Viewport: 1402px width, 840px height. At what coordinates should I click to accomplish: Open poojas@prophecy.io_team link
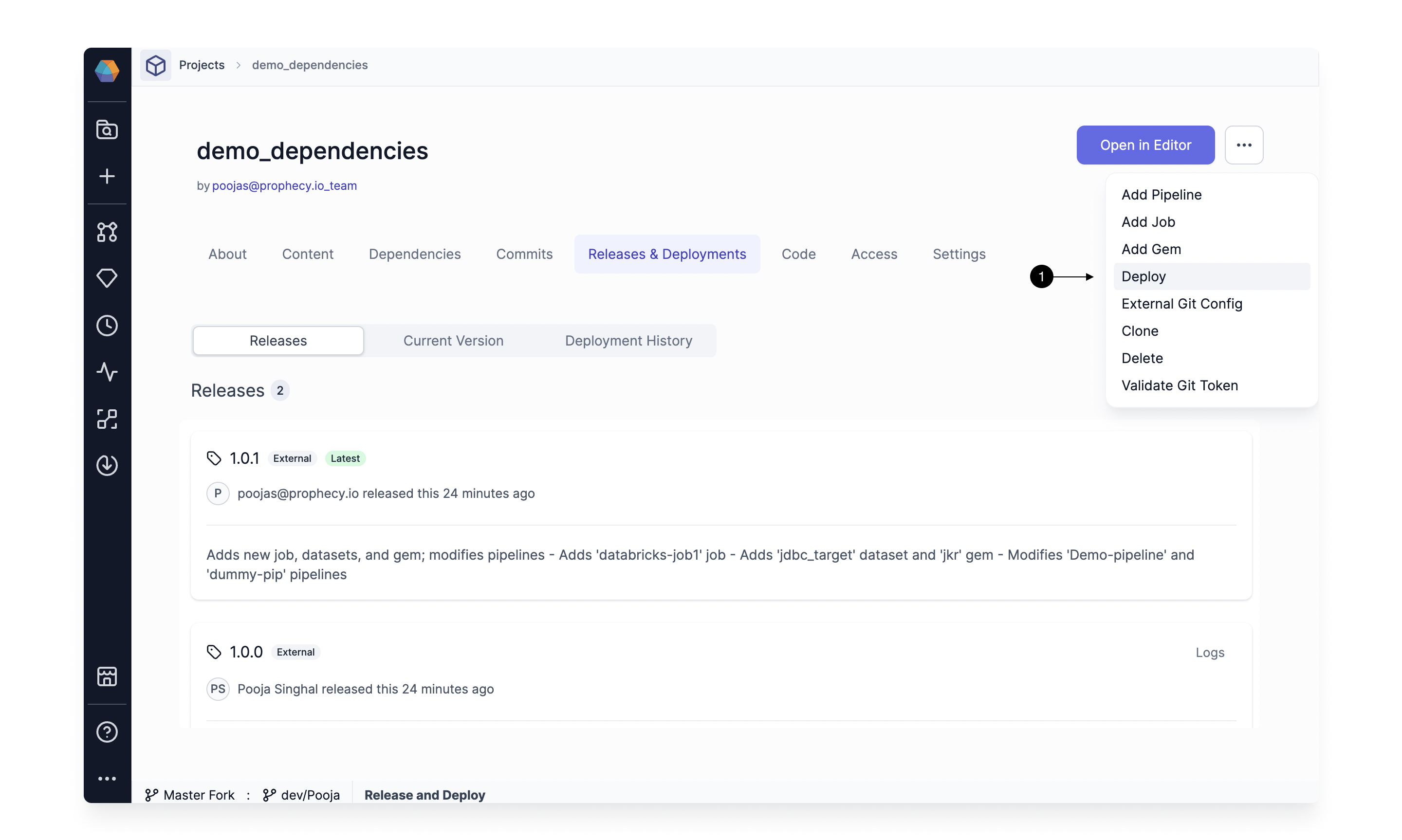pos(284,185)
